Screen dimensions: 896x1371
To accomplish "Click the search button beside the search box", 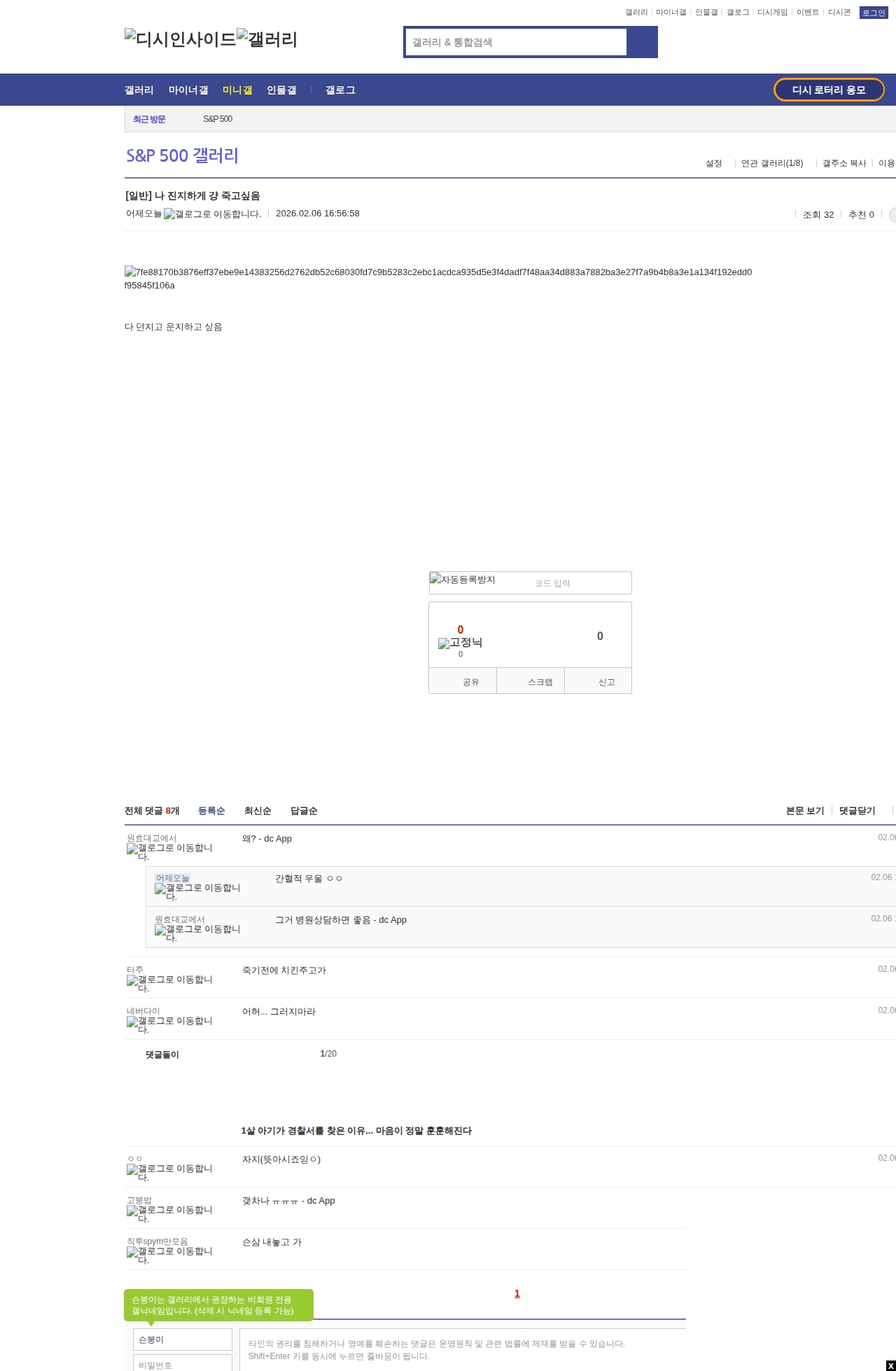I will click(642, 42).
